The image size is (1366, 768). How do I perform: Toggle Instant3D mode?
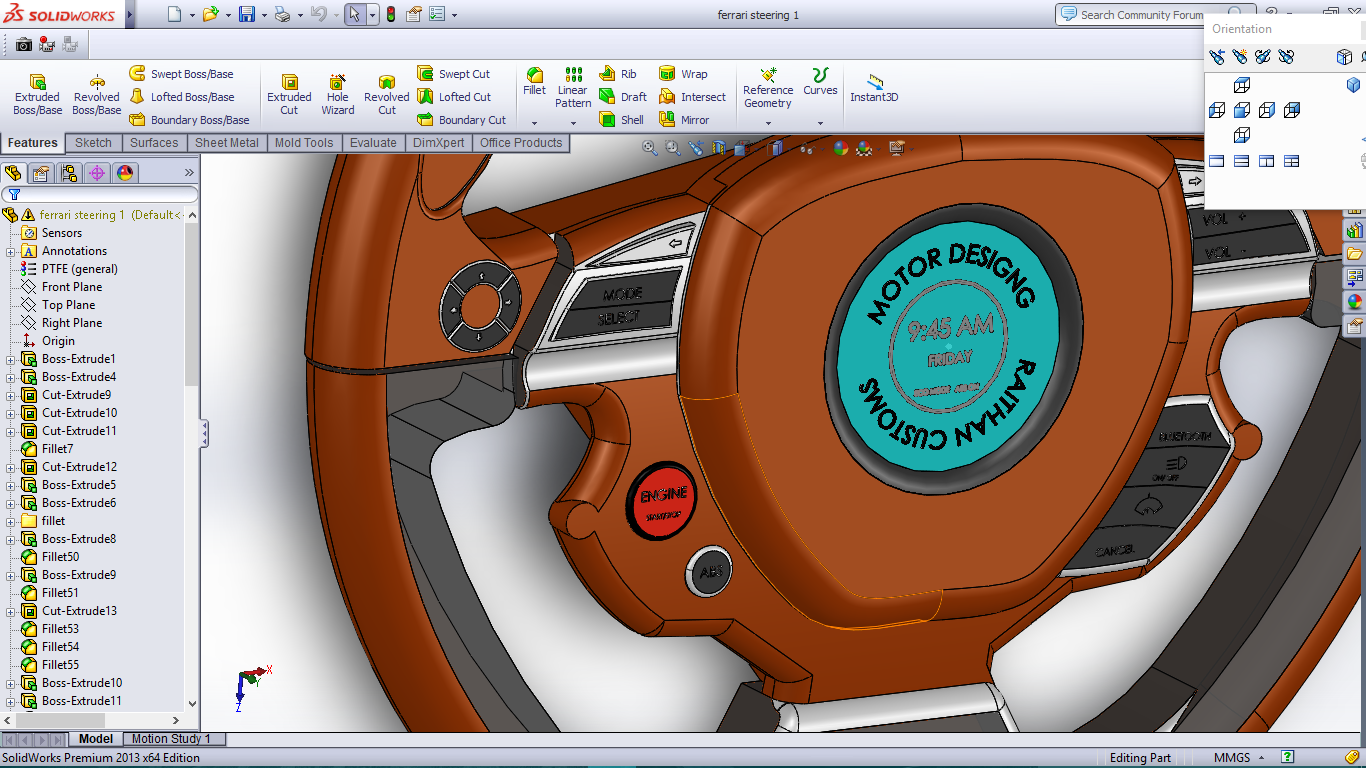(874, 88)
